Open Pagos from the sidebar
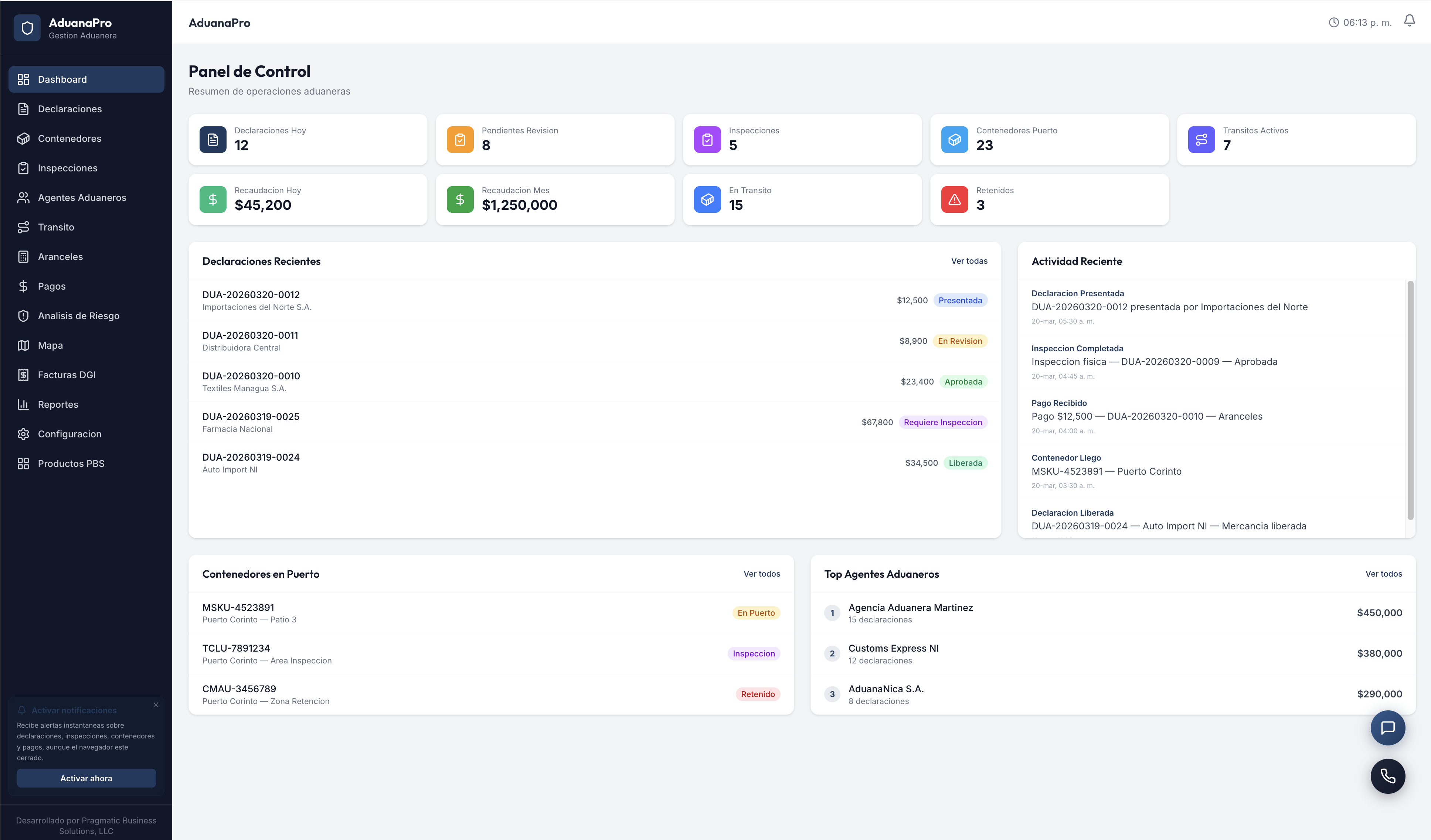This screenshot has height=840, width=1431. (51, 286)
